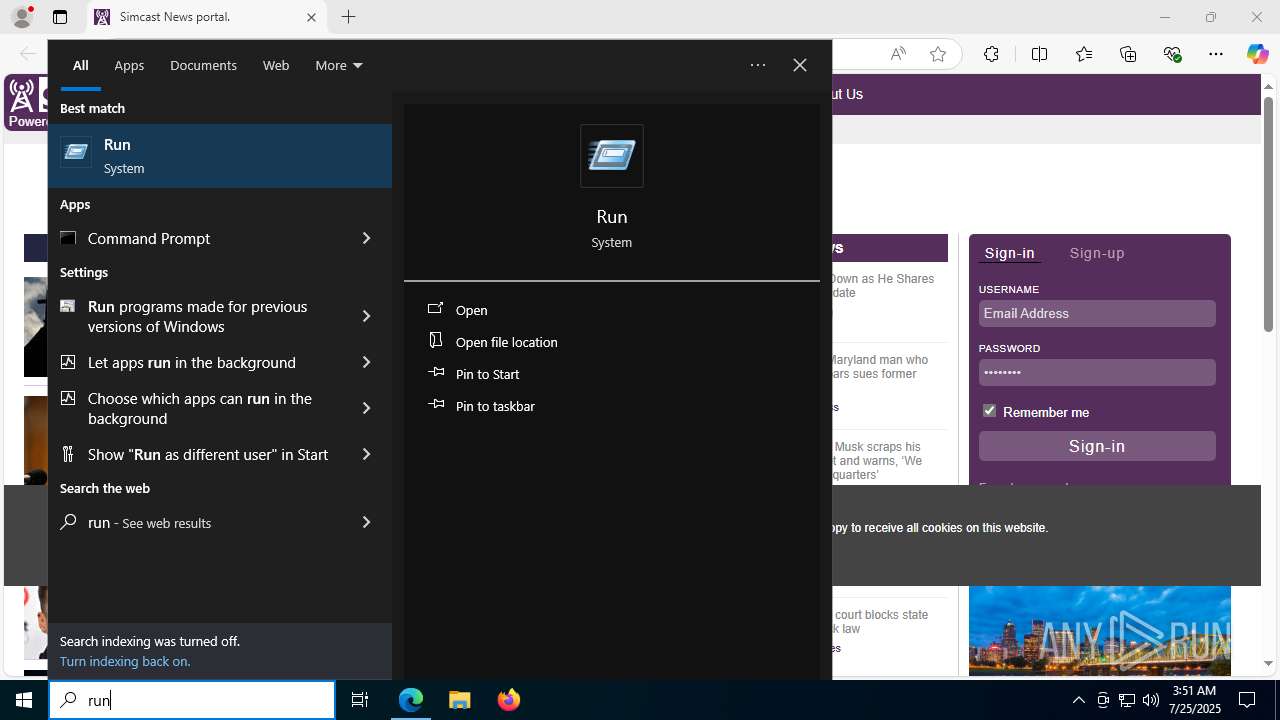
Task: Open Microsoft Edge from the taskbar
Action: click(x=411, y=700)
